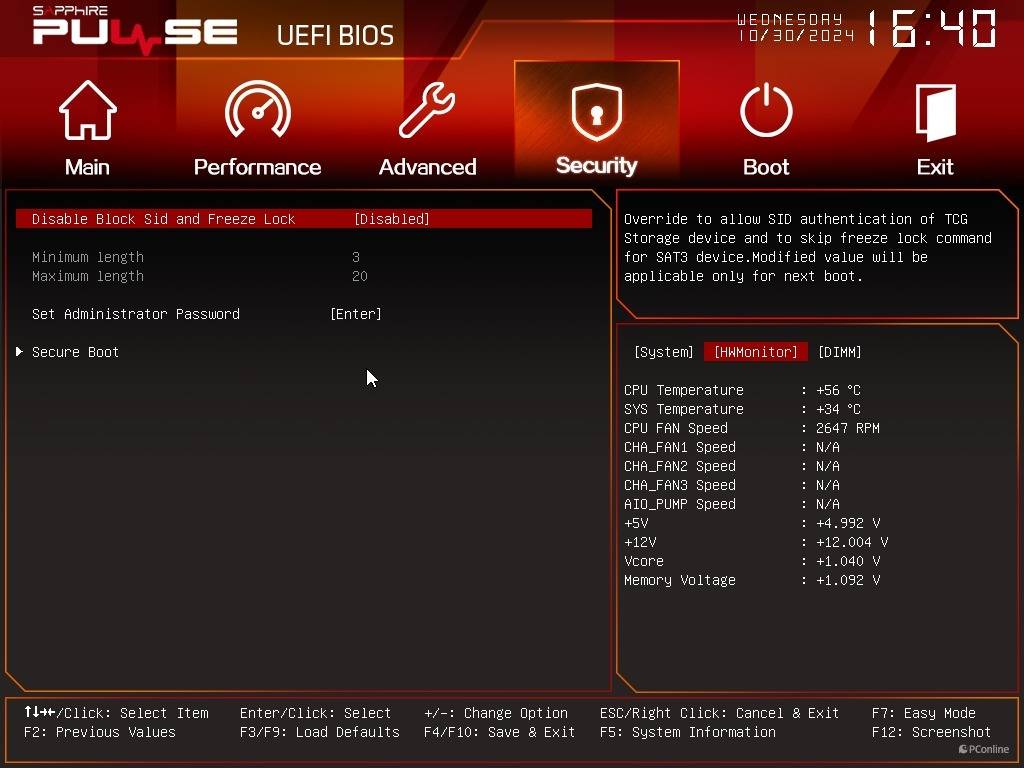Click F5: System Information hint
The width and height of the screenshot is (1024, 768).
[x=688, y=732]
